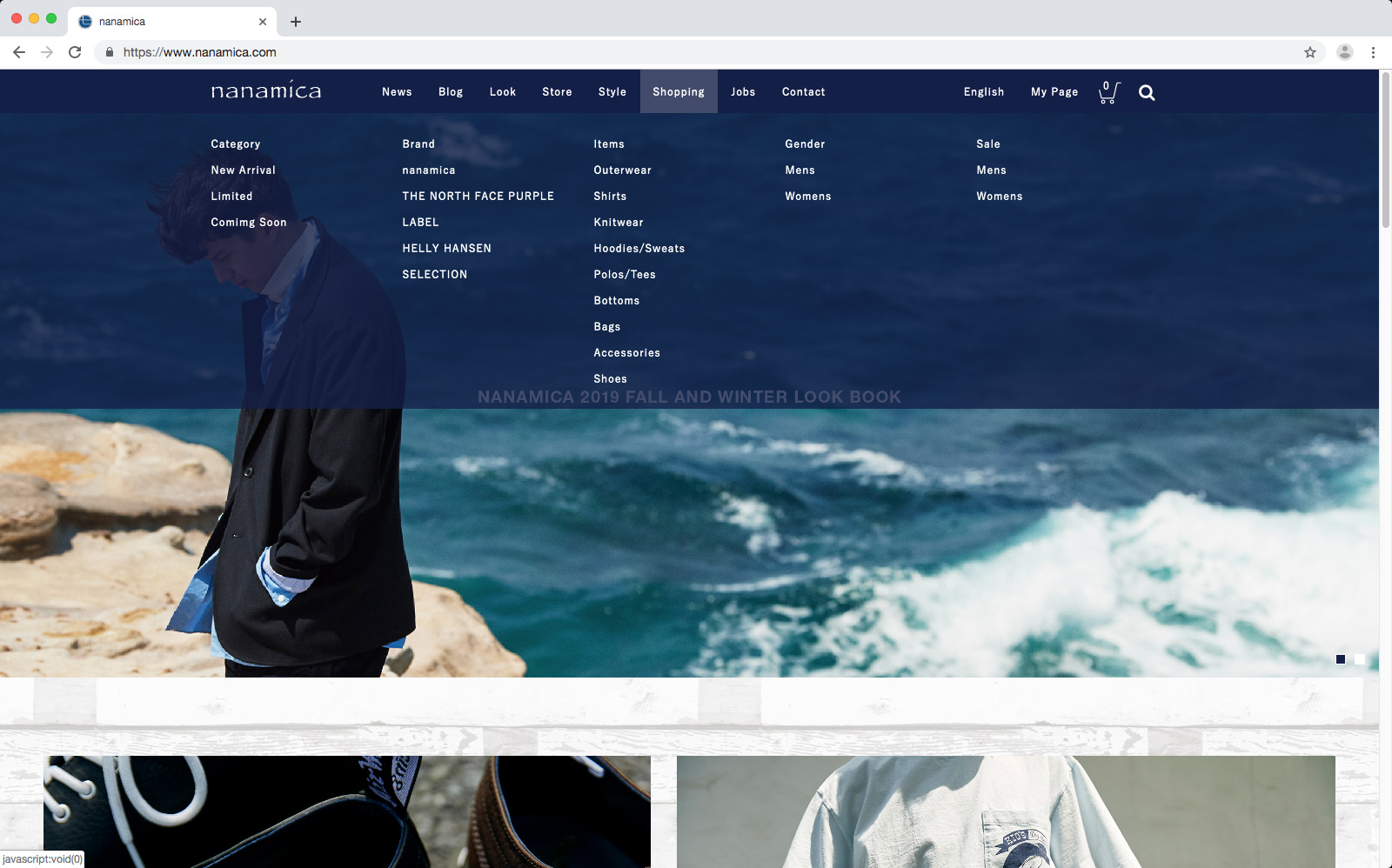Open the Blog menu item
Image resolution: width=1392 pixels, height=868 pixels.
coord(451,92)
